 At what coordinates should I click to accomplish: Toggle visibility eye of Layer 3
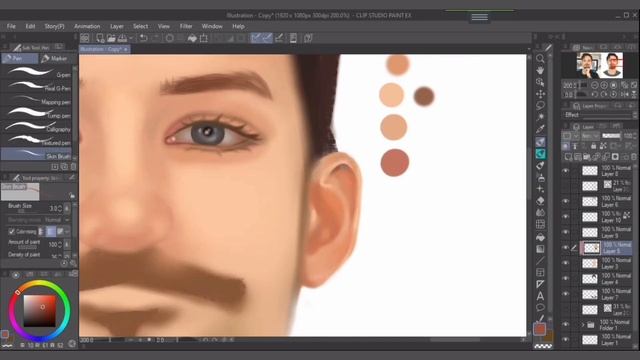[565, 263]
